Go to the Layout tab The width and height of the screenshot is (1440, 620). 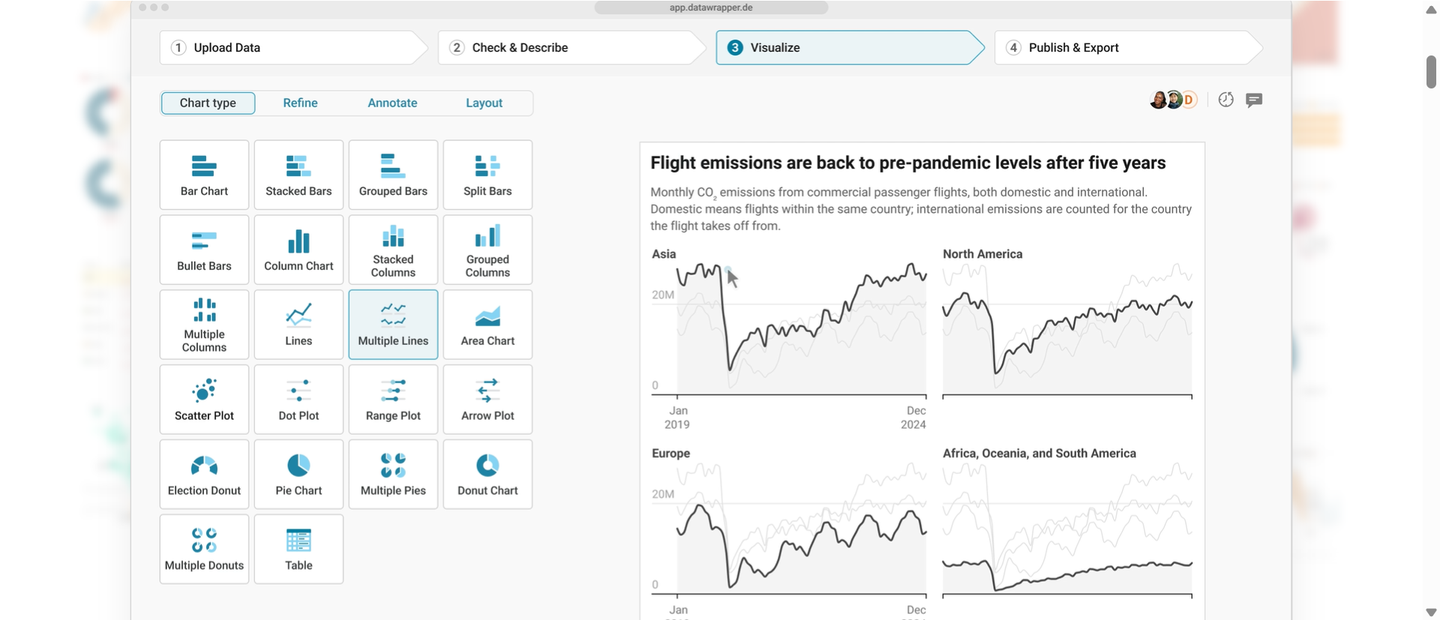[484, 103]
